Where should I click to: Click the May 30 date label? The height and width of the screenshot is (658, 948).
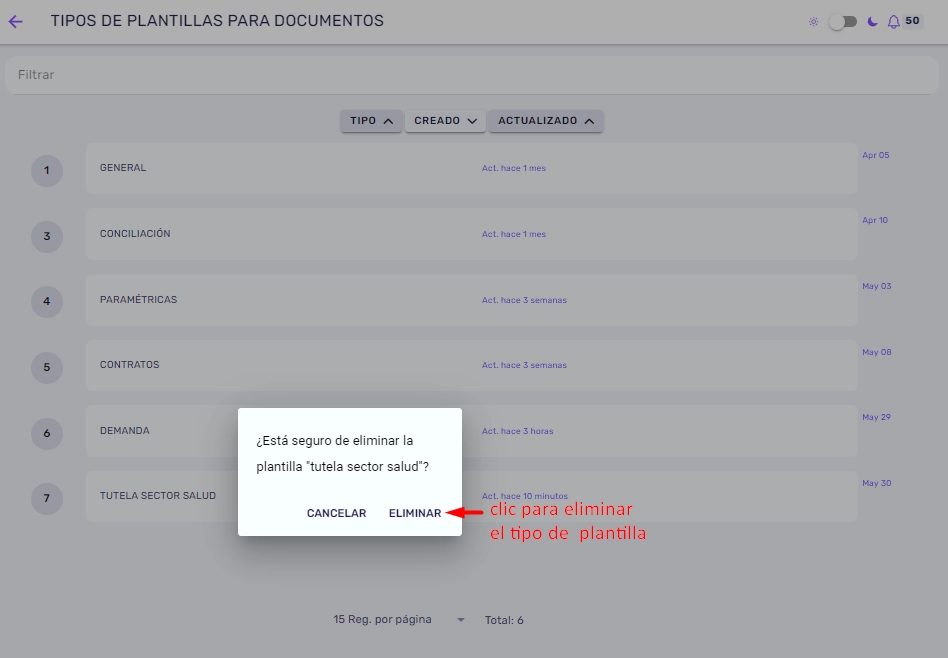(x=877, y=483)
